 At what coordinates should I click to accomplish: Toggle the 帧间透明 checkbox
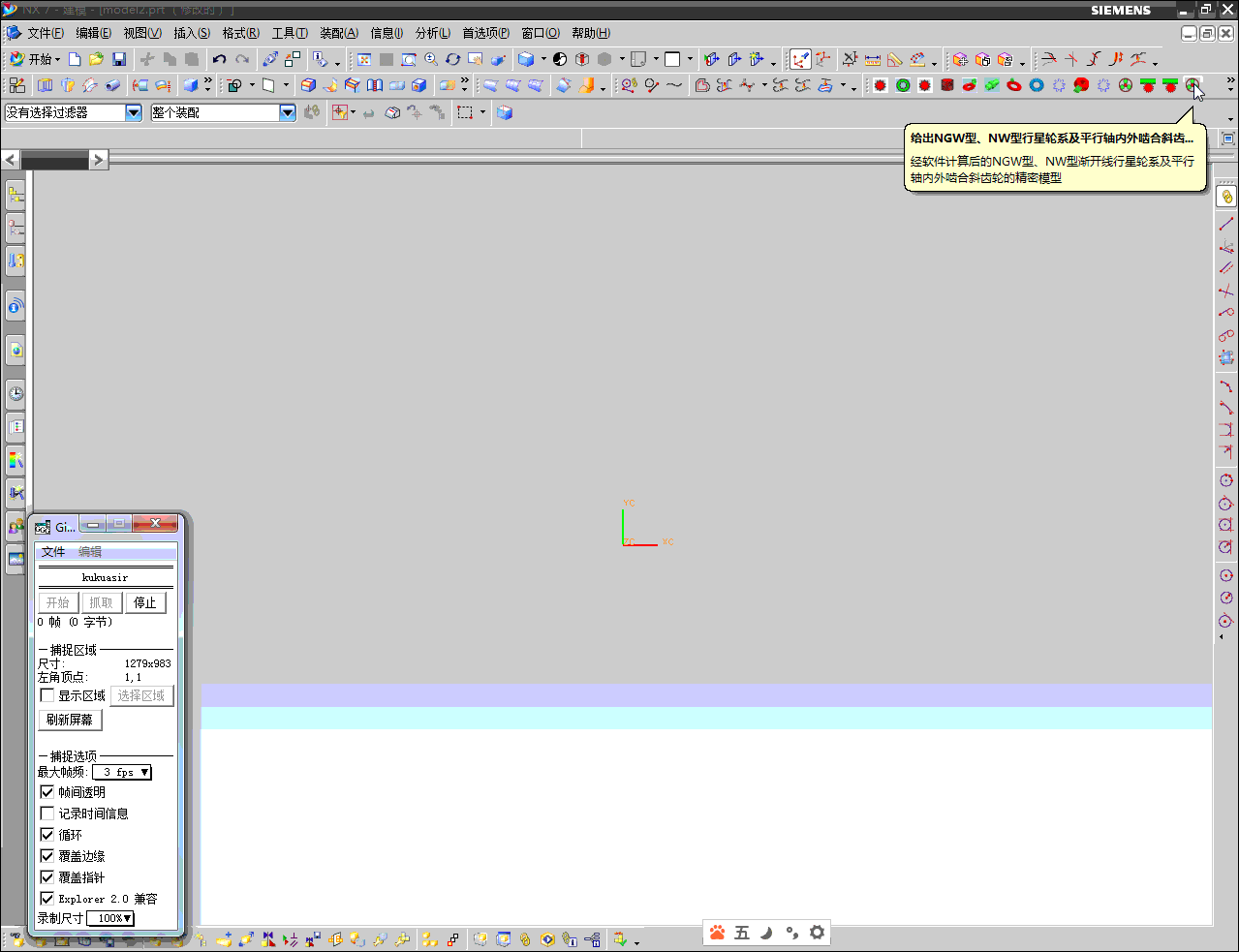(47, 792)
